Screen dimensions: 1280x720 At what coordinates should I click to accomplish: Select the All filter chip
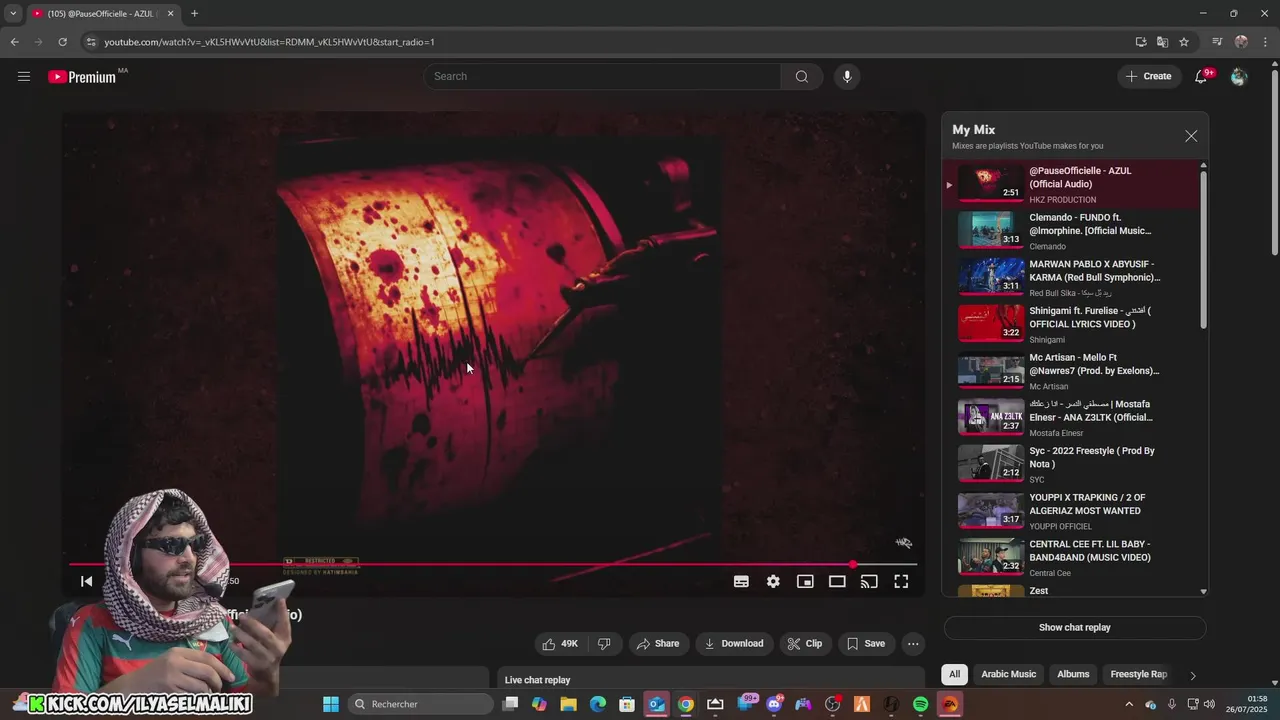coord(954,674)
